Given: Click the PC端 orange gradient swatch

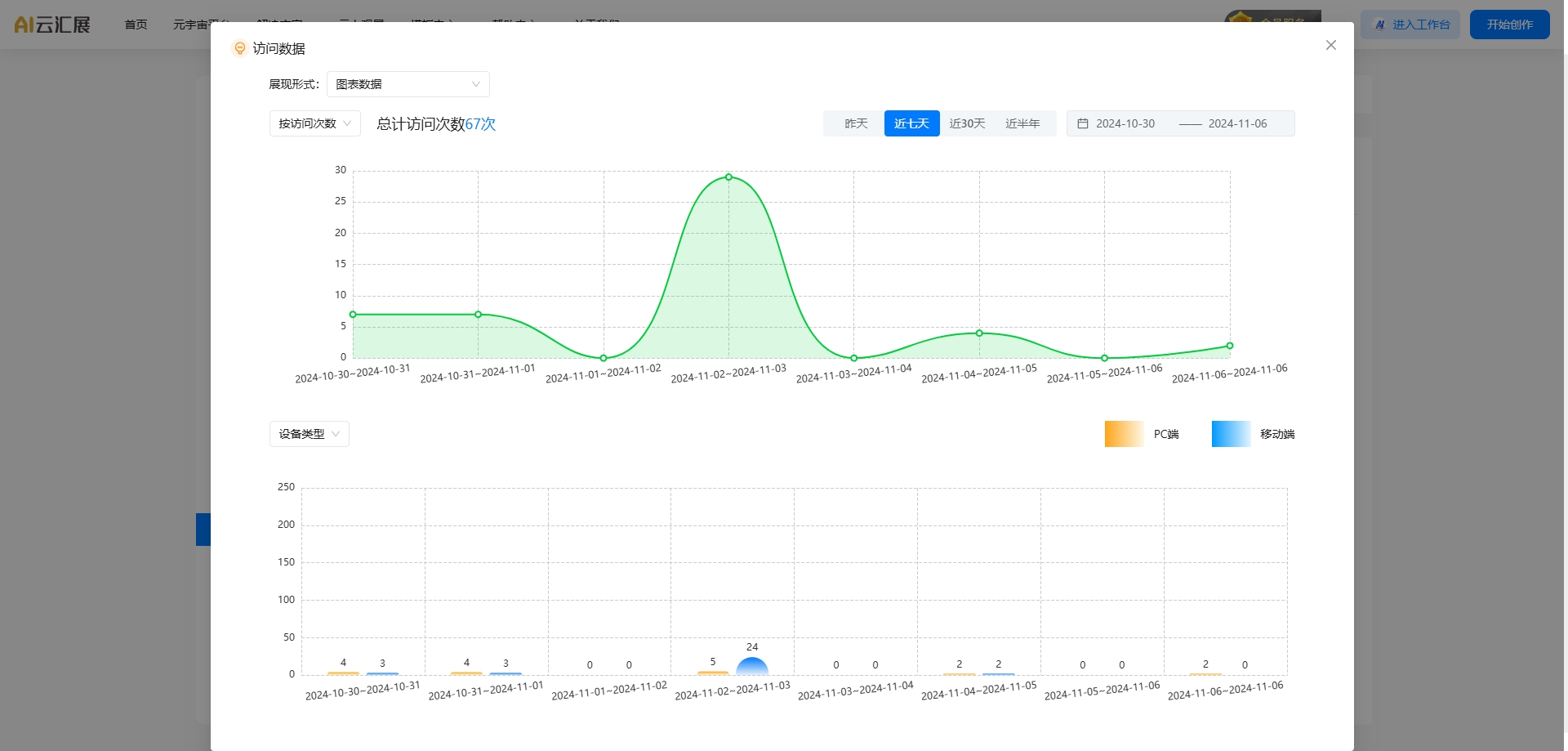Looking at the screenshot, I should (x=1123, y=434).
